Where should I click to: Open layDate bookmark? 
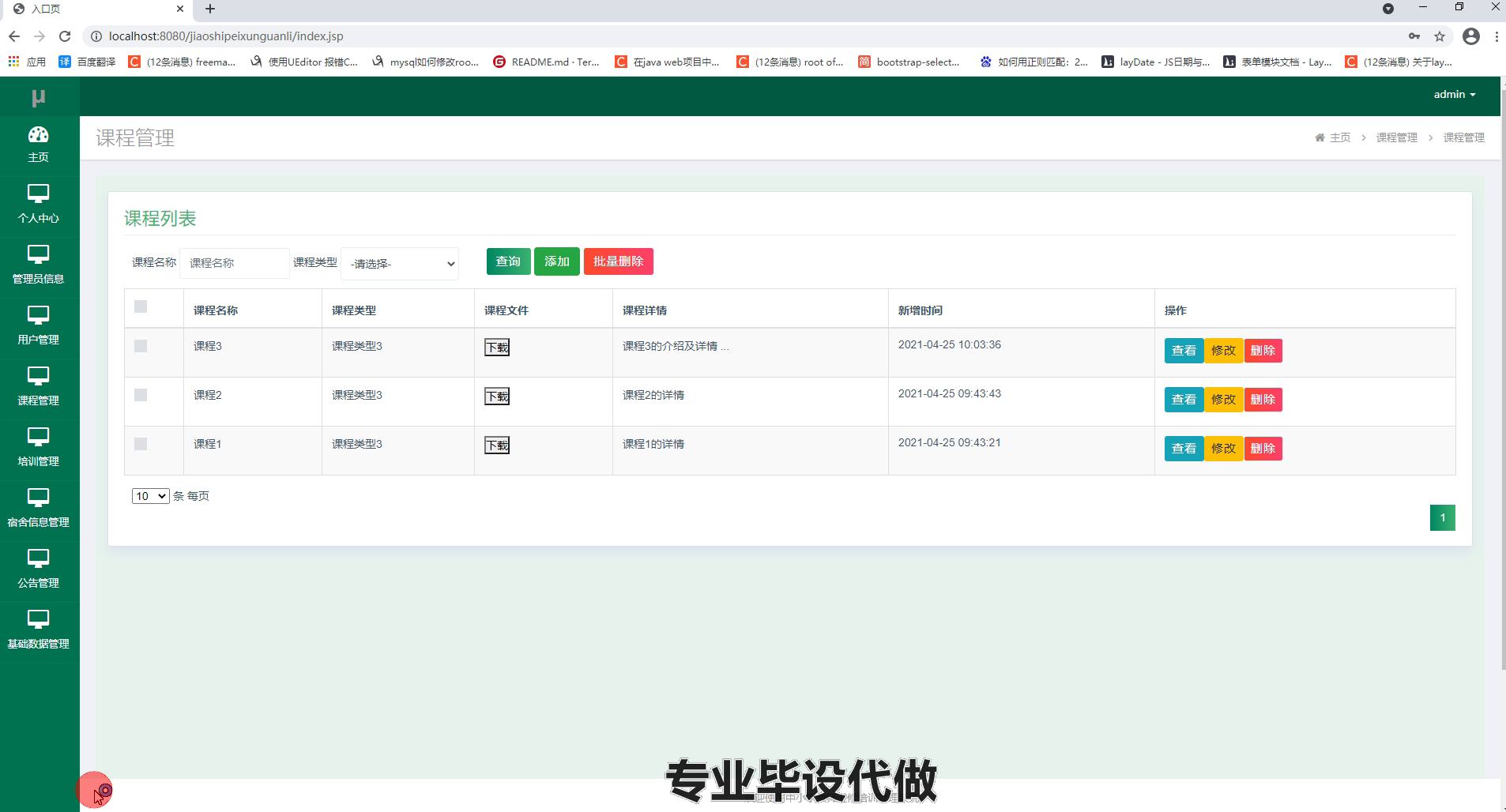point(1155,62)
